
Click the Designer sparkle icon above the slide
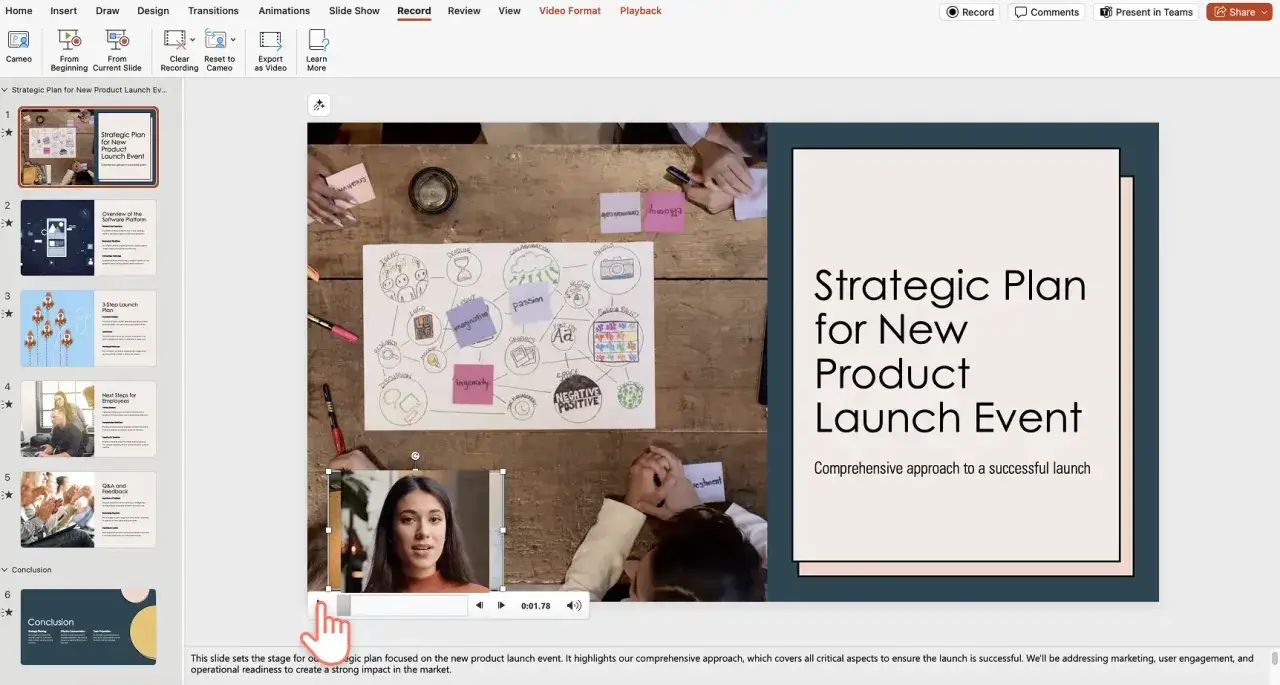(319, 104)
